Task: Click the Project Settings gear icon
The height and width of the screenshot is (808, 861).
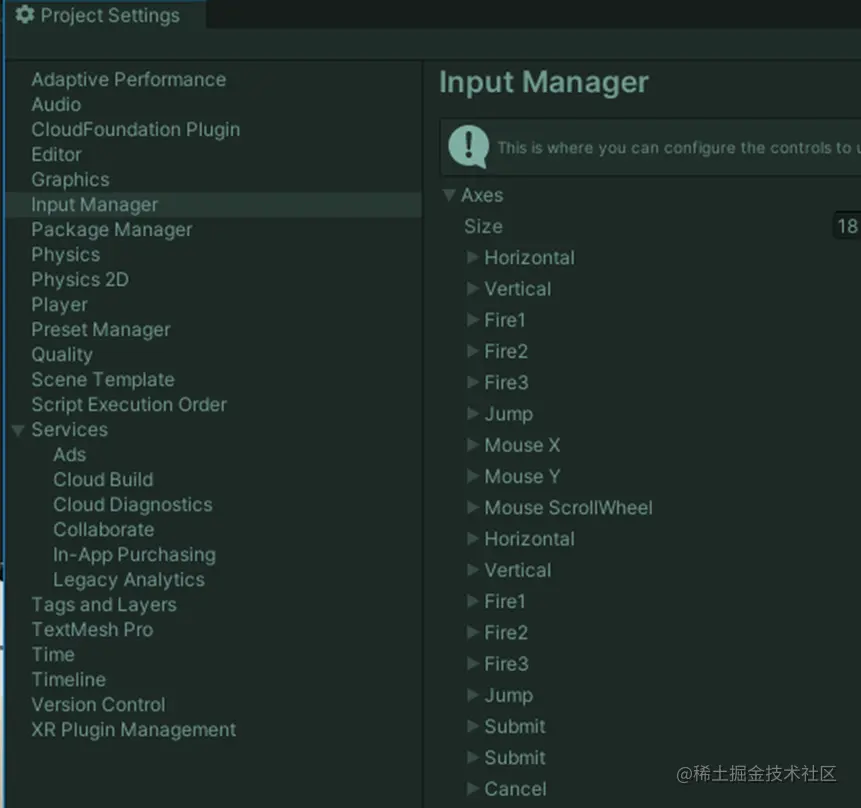Action: click(25, 15)
